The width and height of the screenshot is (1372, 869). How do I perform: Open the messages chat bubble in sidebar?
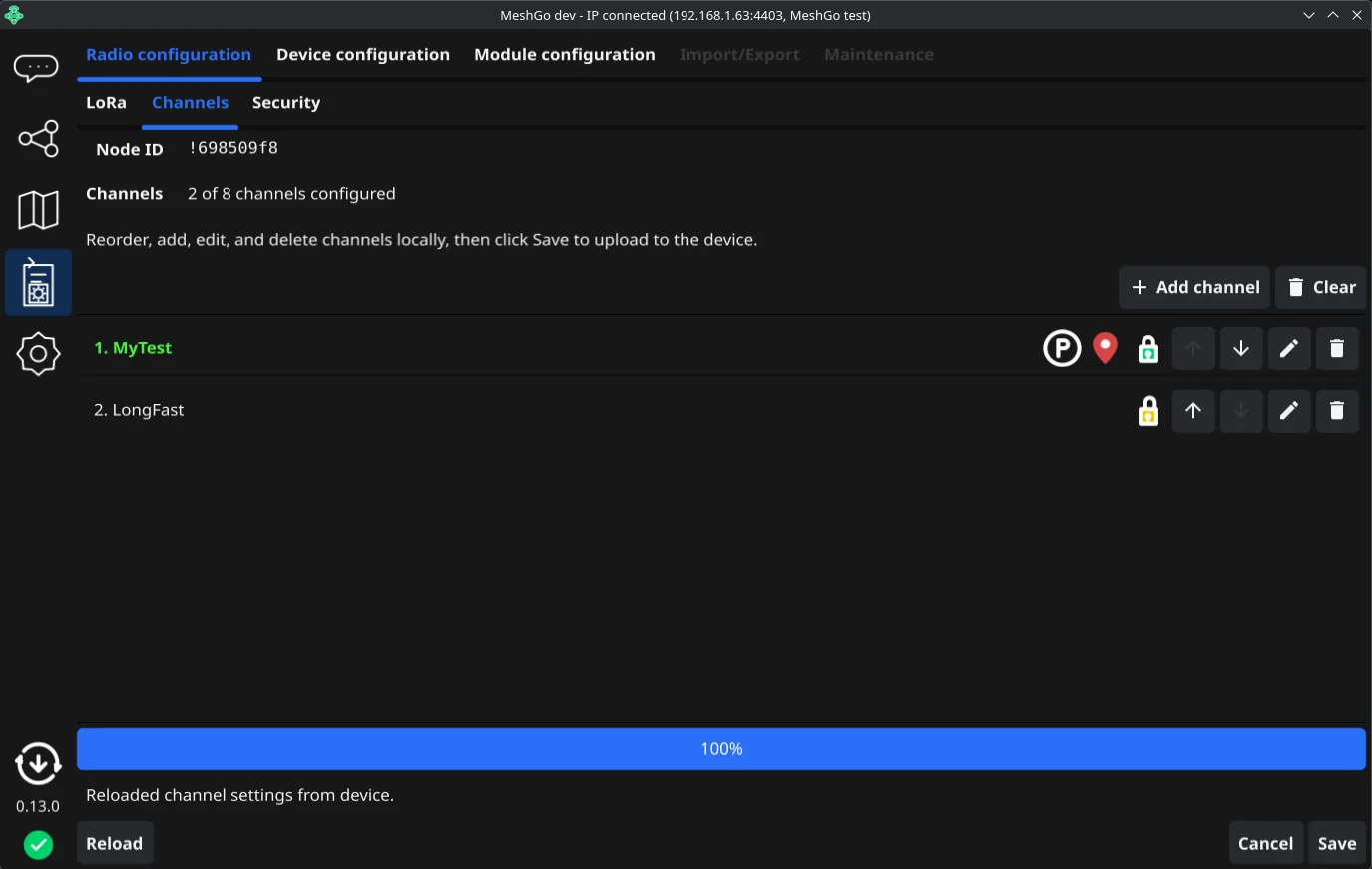pyautogui.click(x=36, y=68)
